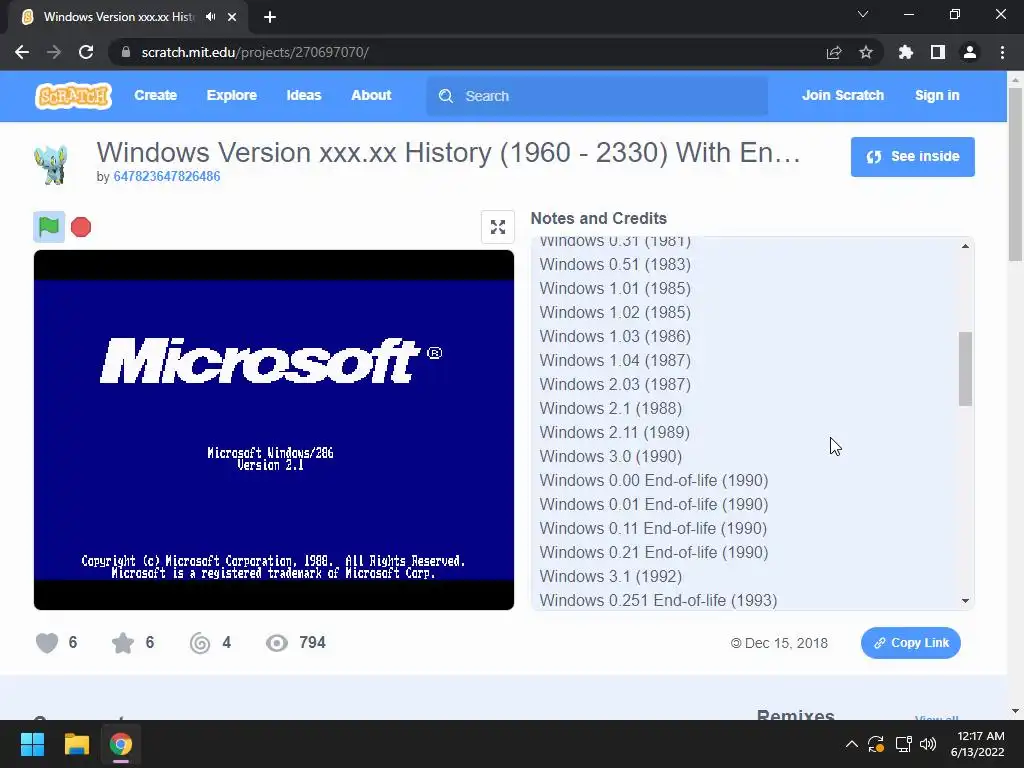Toggle Chrome side panel
The width and height of the screenshot is (1024, 768).
coord(938,52)
